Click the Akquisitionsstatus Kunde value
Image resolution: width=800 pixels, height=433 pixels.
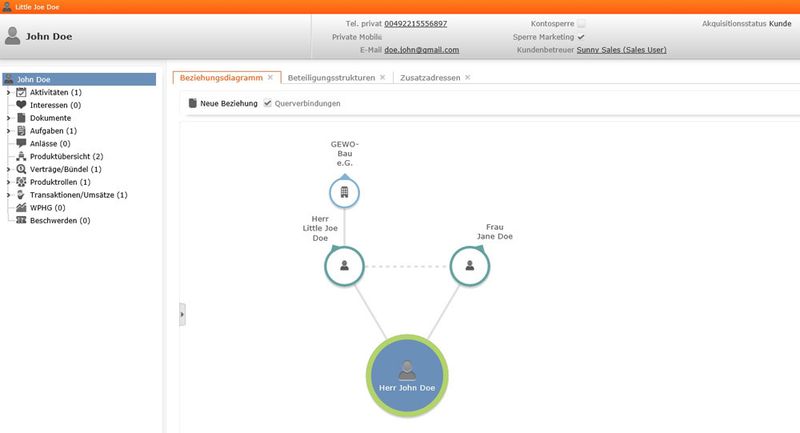780,23
